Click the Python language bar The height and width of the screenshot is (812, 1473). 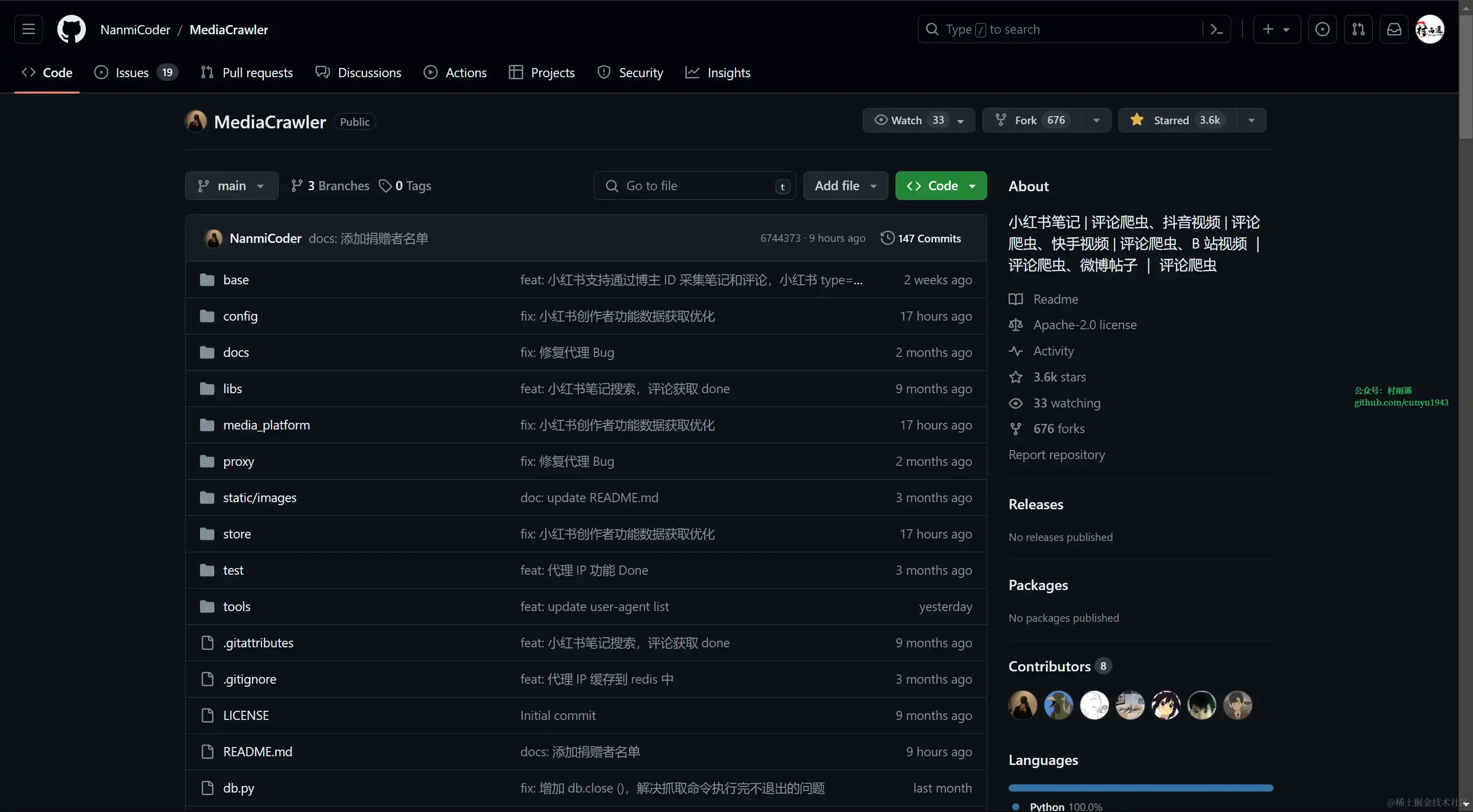coord(1140,787)
